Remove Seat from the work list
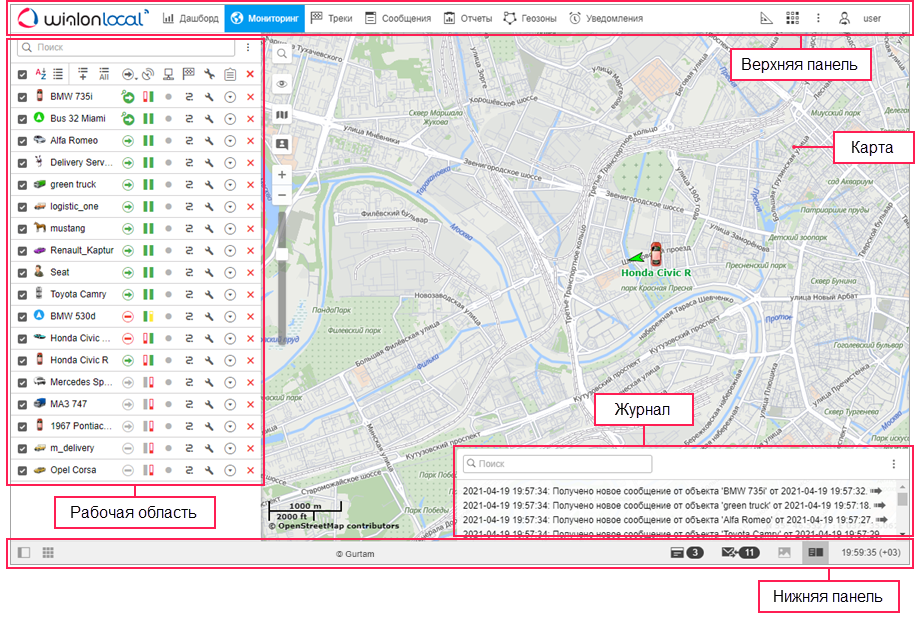Image resolution: width=921 pixels, height=619 pixels. (250, 273)
